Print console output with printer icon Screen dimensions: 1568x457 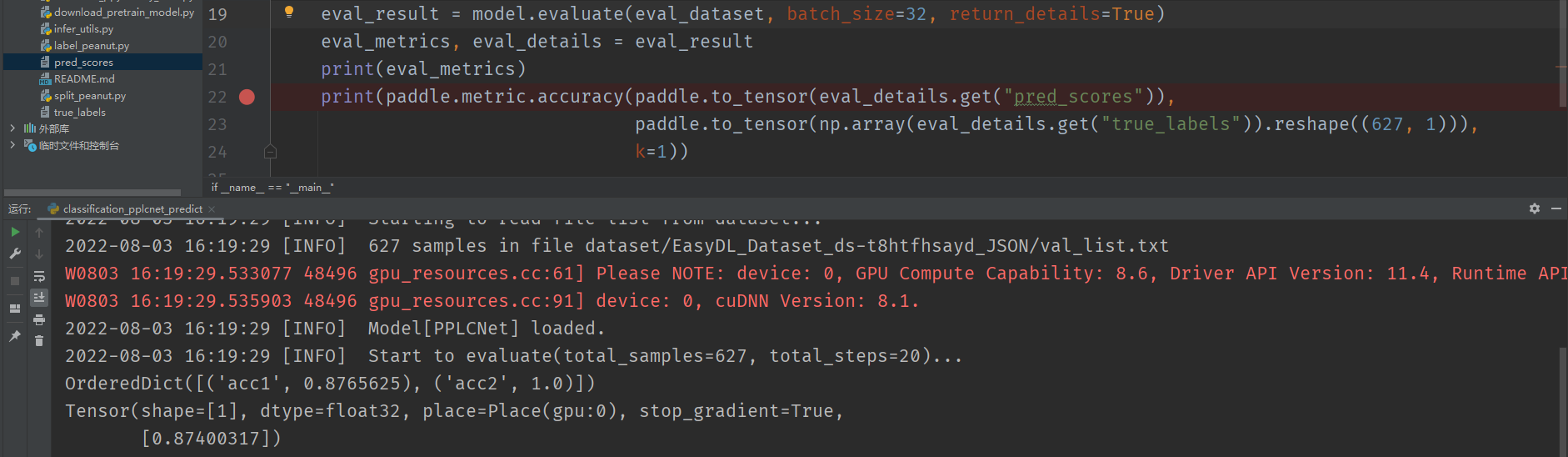point(39,319)
